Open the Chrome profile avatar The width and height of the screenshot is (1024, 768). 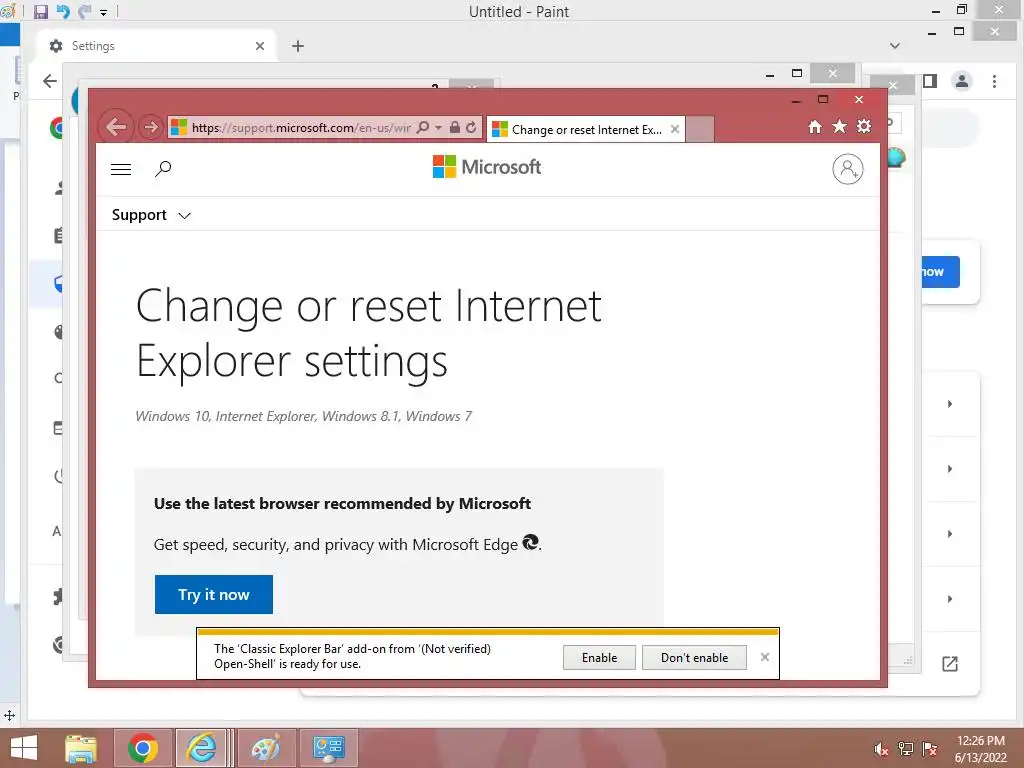(962, 81)
